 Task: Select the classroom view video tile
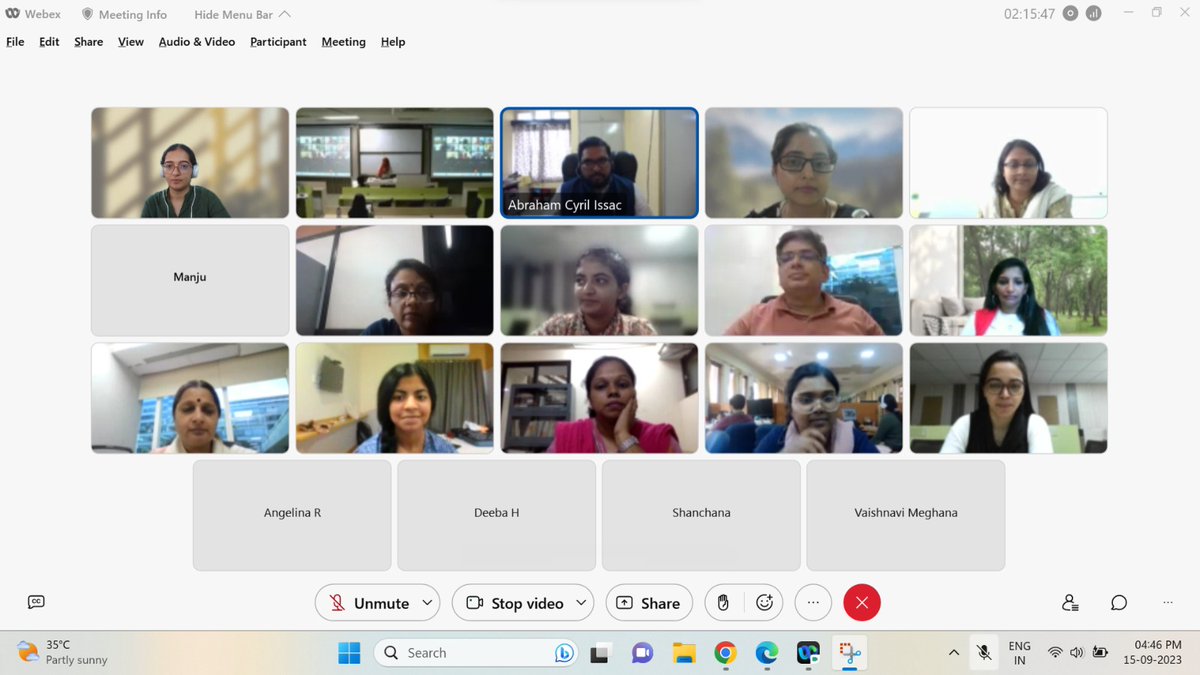(395, 163)
